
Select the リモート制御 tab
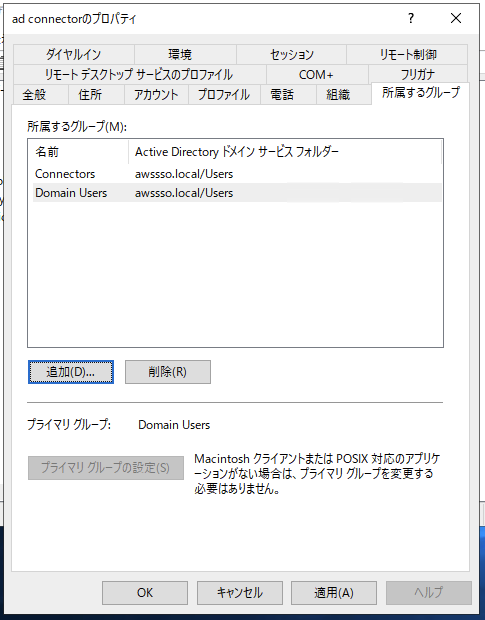pos(407,54)
